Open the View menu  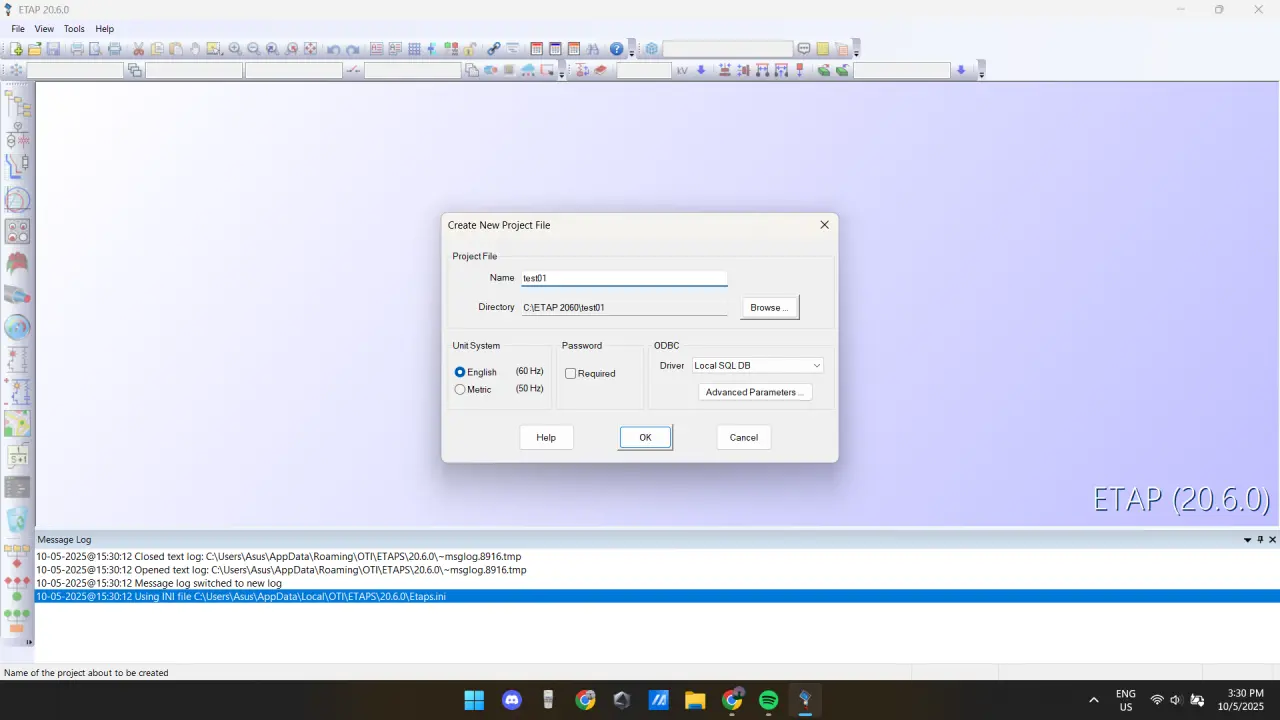(x=44, y=29)
